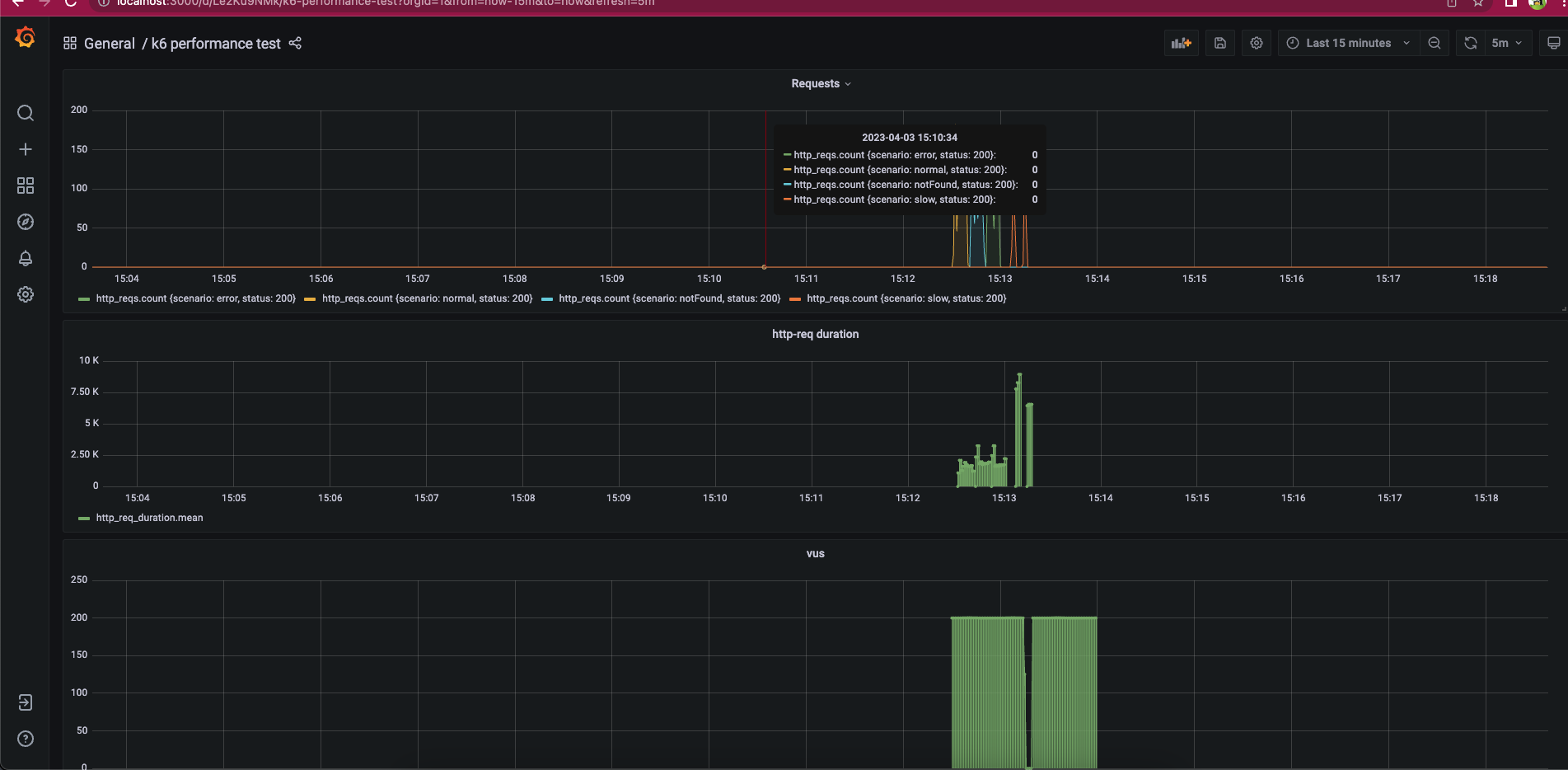Toggle the http_req_duration.mean legend series
1568x770 pixels.
click(149, 518)
